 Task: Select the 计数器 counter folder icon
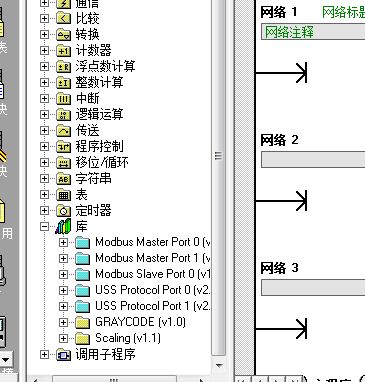pyautogui.click(x=63, y=50)
